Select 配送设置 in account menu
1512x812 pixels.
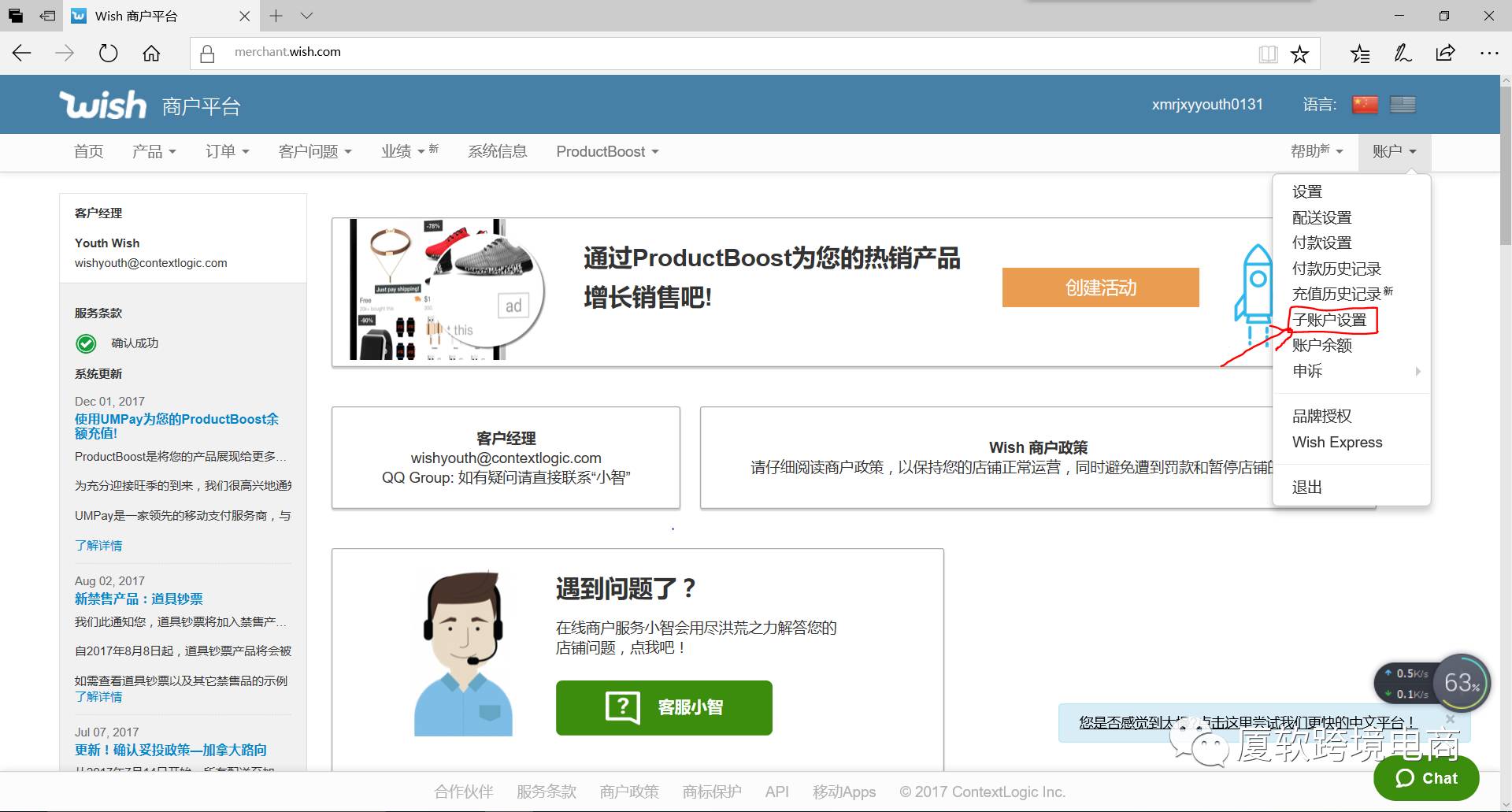click(x=1322, y=217)
